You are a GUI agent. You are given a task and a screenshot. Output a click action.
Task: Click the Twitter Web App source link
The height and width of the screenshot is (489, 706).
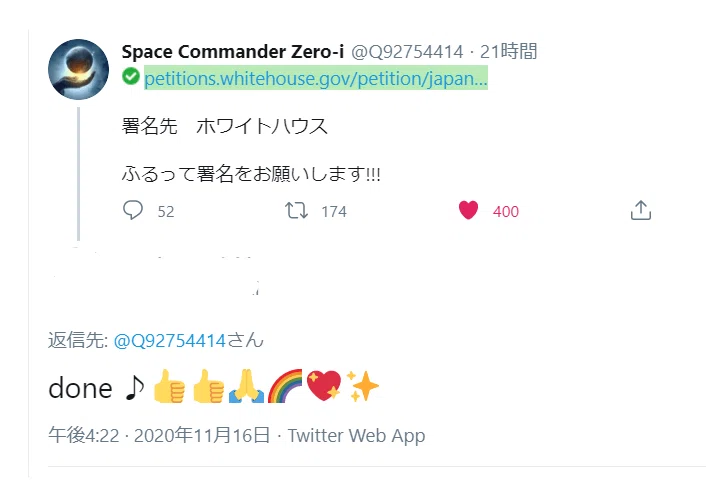(356, 435)
